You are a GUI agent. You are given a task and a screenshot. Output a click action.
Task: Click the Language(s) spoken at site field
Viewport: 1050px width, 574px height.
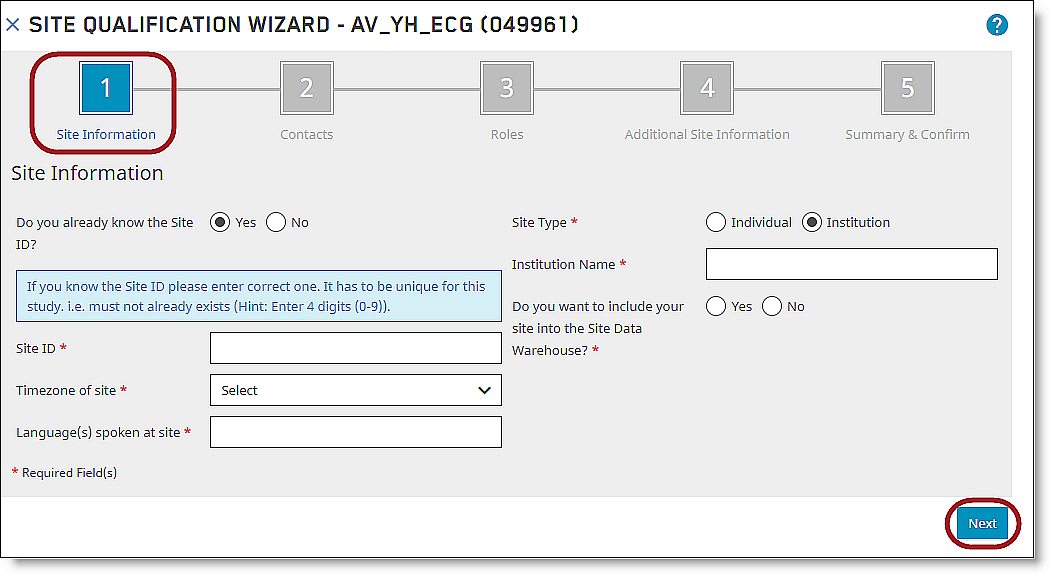tap(355, 432)
